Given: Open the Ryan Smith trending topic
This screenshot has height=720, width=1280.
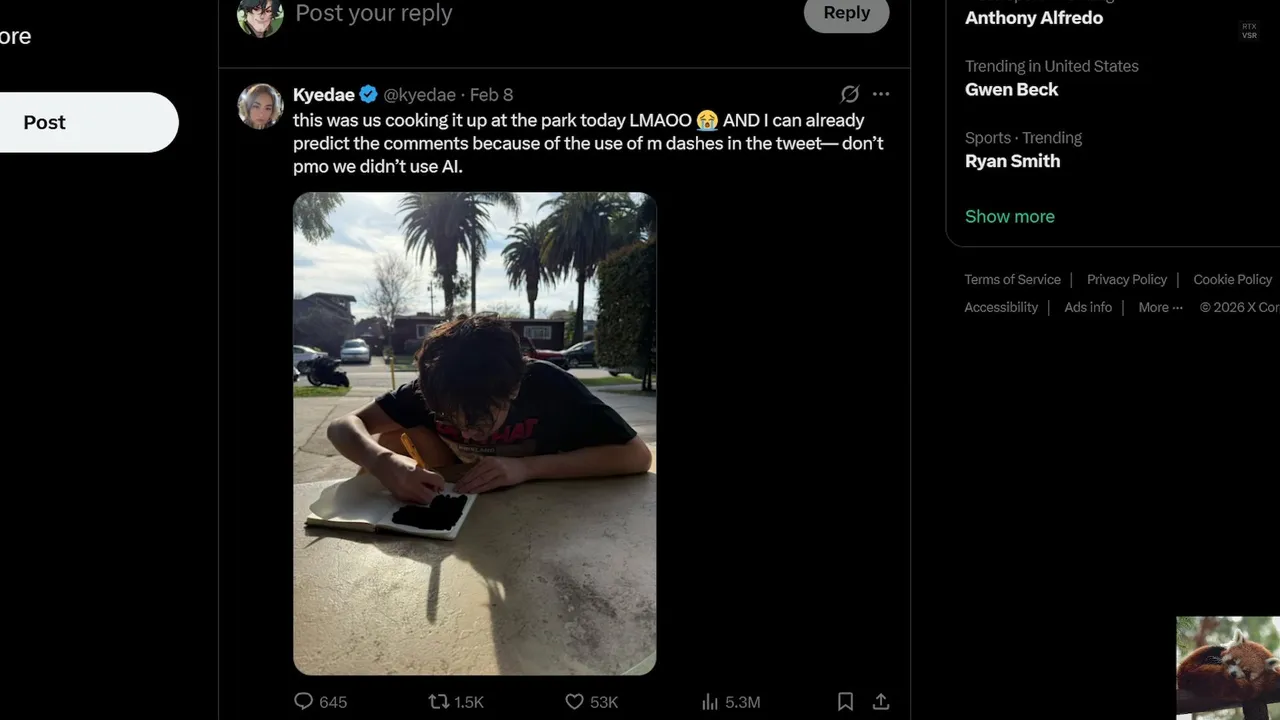Looking at the screenshot, I should point(1012,161).
